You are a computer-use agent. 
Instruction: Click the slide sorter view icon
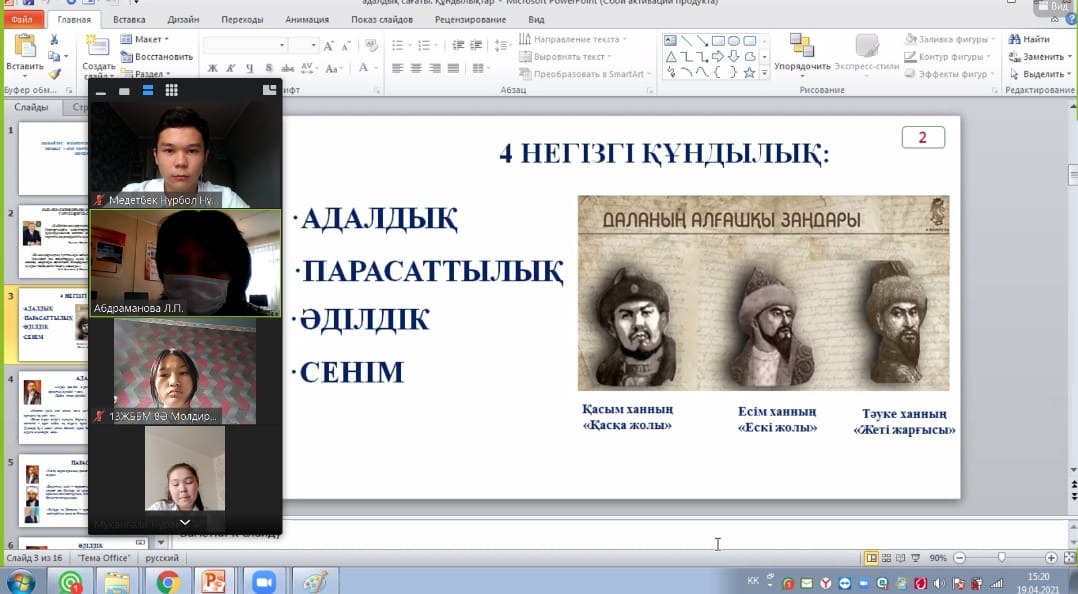tap(888, 558)
